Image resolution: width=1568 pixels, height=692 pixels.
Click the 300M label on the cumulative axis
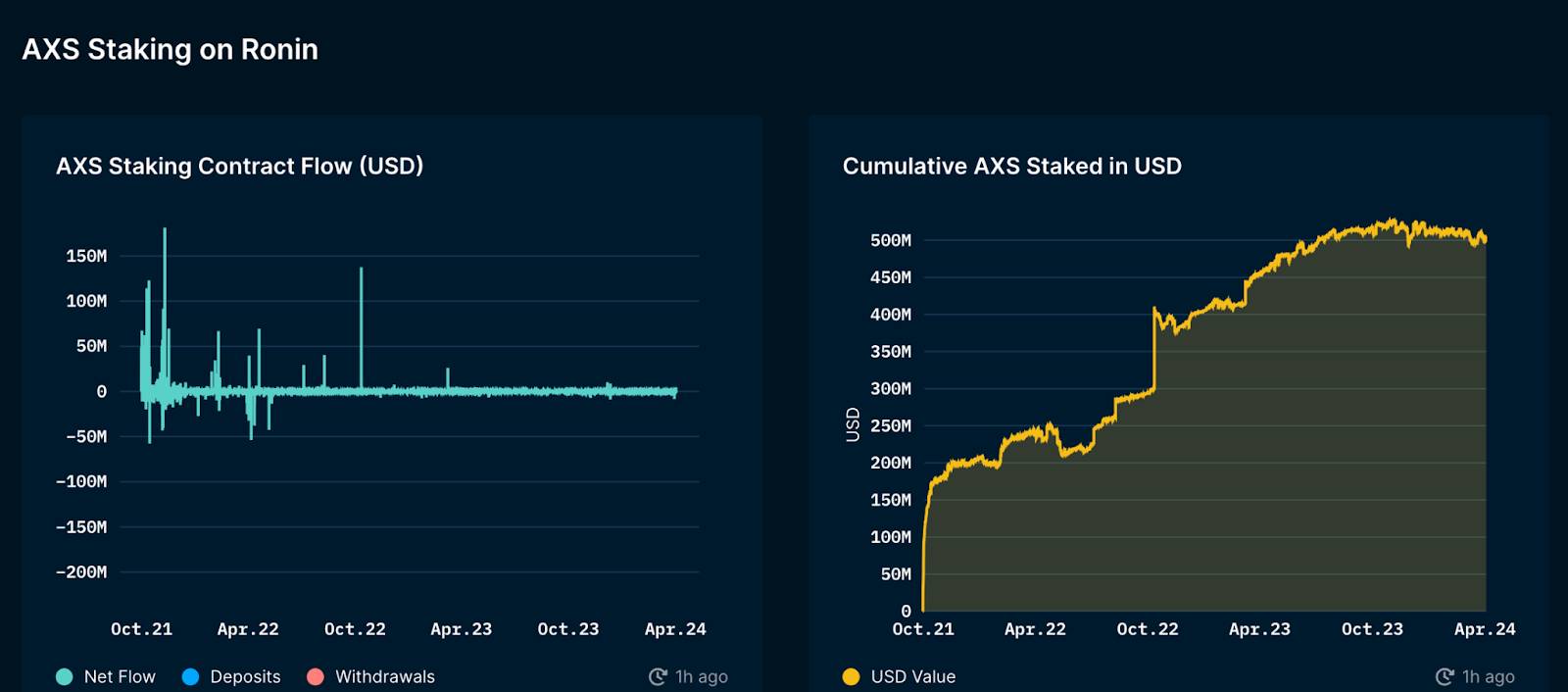[x=891, y=389]
